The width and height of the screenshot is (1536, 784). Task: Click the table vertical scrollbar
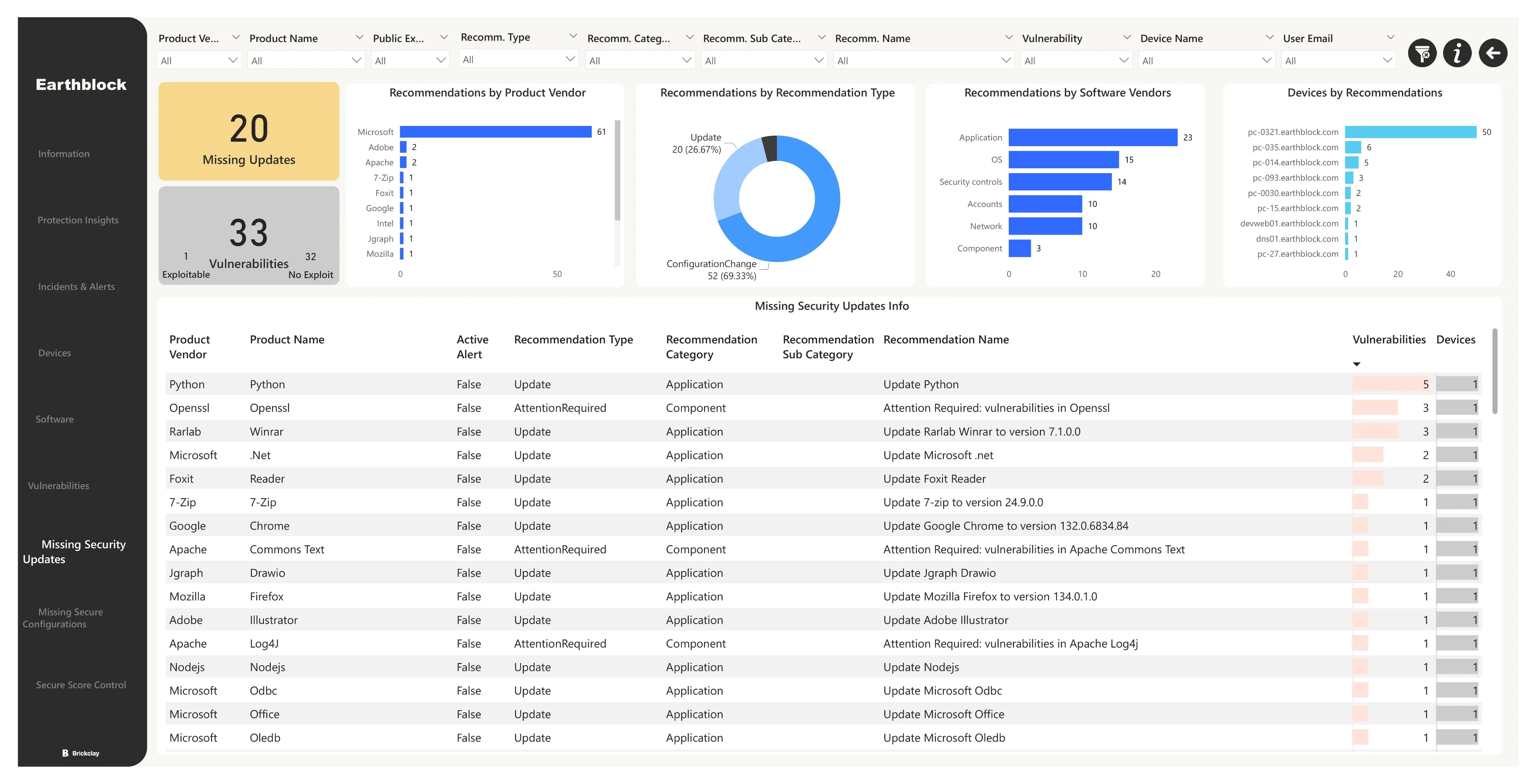1494,371
